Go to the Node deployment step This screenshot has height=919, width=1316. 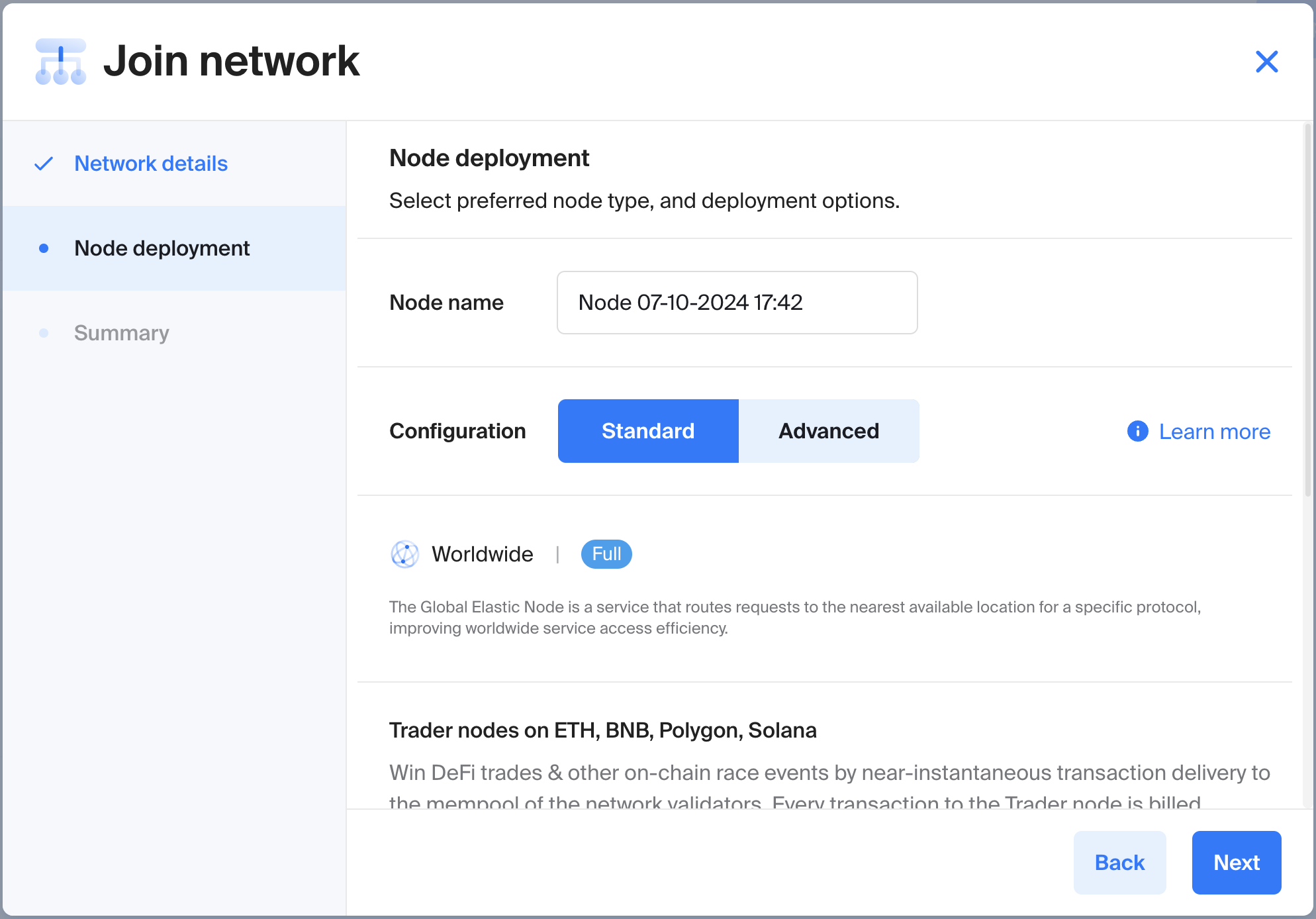pyautogui.click(x=162, y=248)
